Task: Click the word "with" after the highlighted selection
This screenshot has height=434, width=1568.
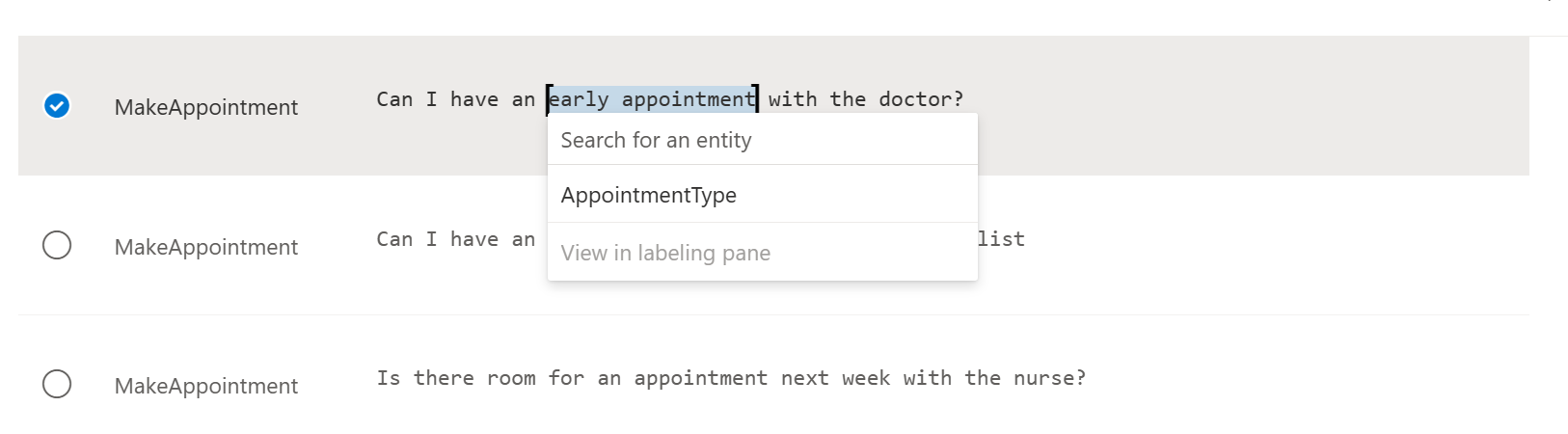Action: [793, 99]
